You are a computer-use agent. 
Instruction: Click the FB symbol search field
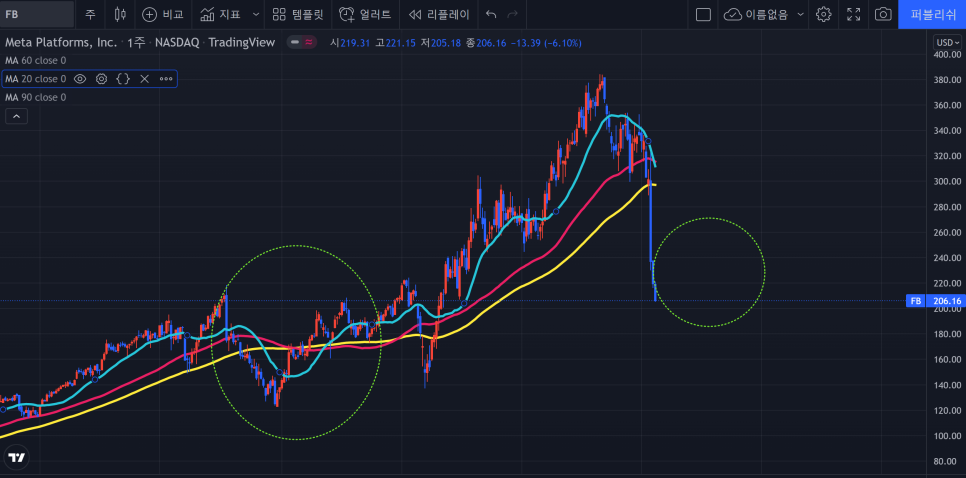tap(38, 14)
